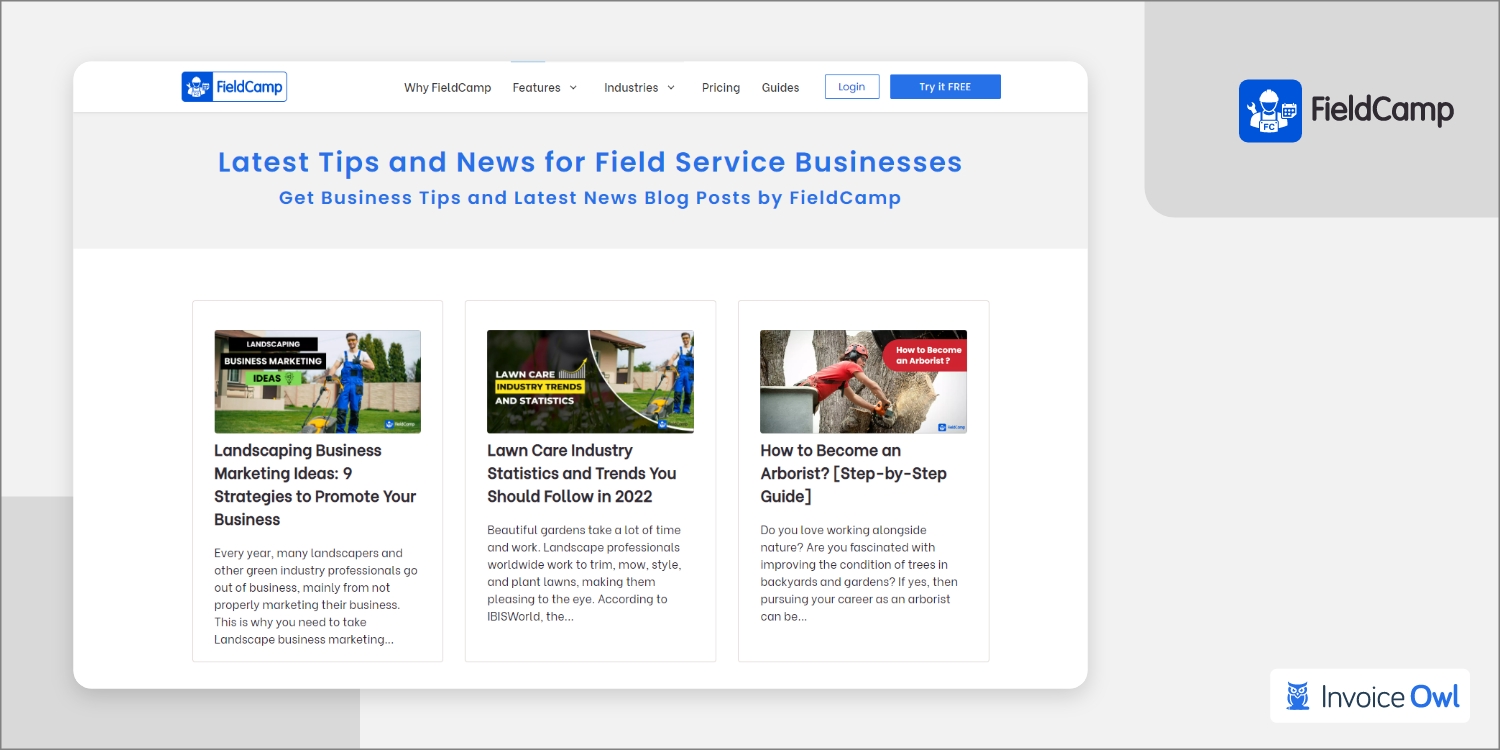Click the InvoiceOwl owl icon
The image size is (1500, 750).
pos(1298,696)
